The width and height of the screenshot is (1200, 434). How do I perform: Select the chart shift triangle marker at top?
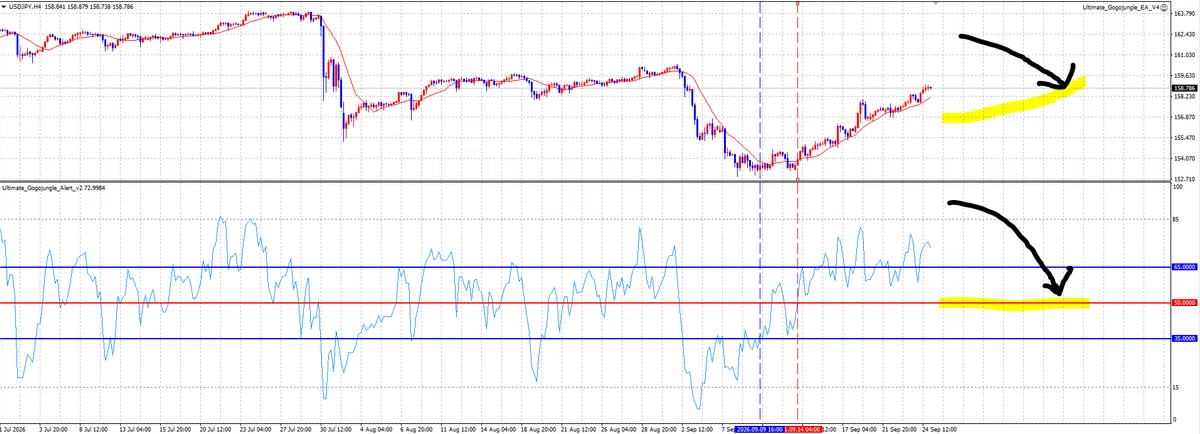935,3
